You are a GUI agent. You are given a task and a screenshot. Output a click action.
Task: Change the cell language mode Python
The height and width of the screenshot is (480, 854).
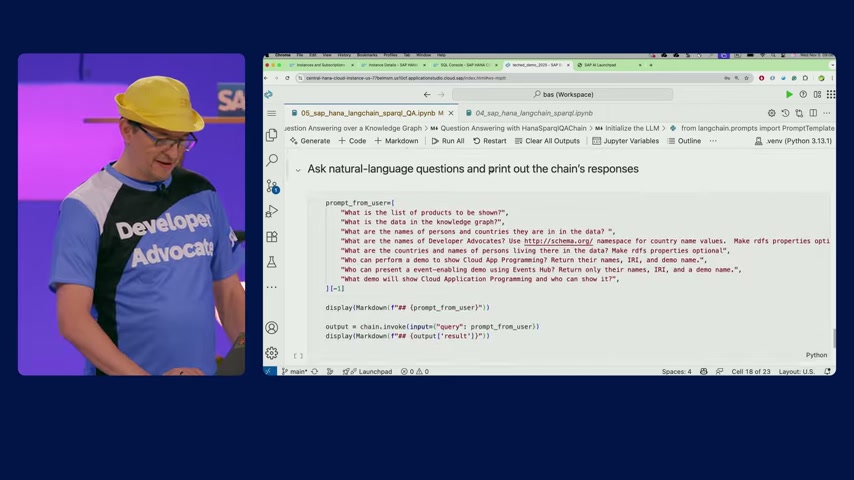click(x=816, y=355)
